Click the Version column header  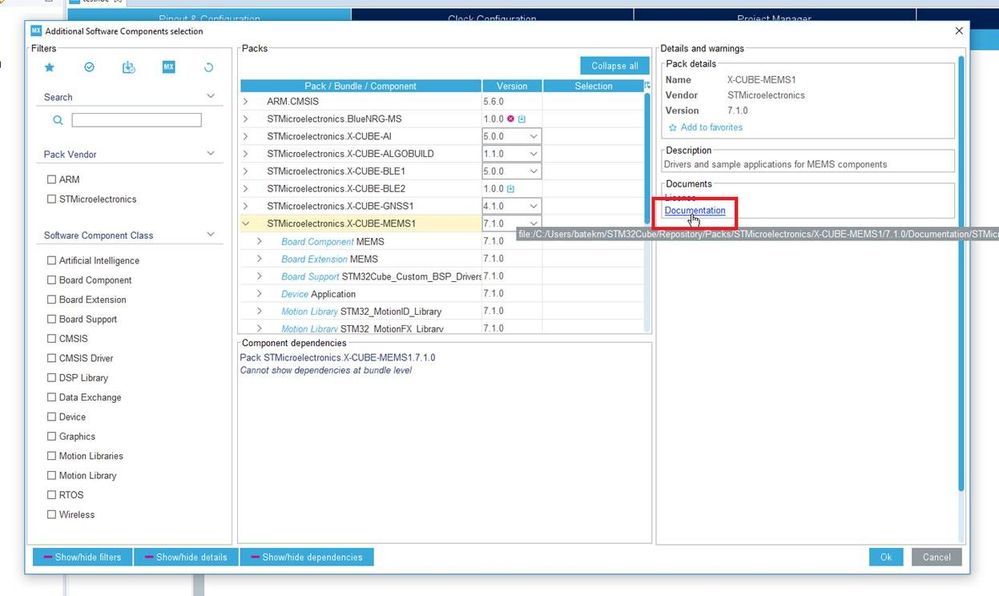pyautogui.click(x=512, y=86)
